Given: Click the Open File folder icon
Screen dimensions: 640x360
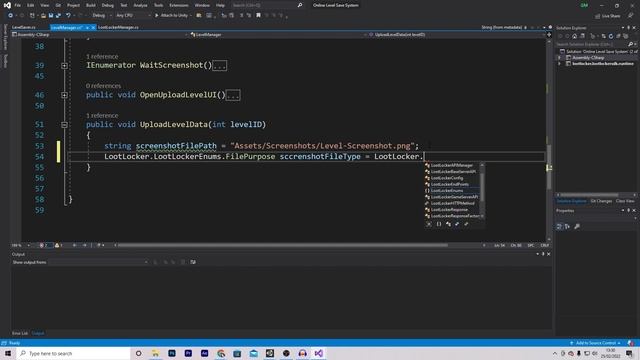Looking at the screenshot, I should [x=43, y=16].
